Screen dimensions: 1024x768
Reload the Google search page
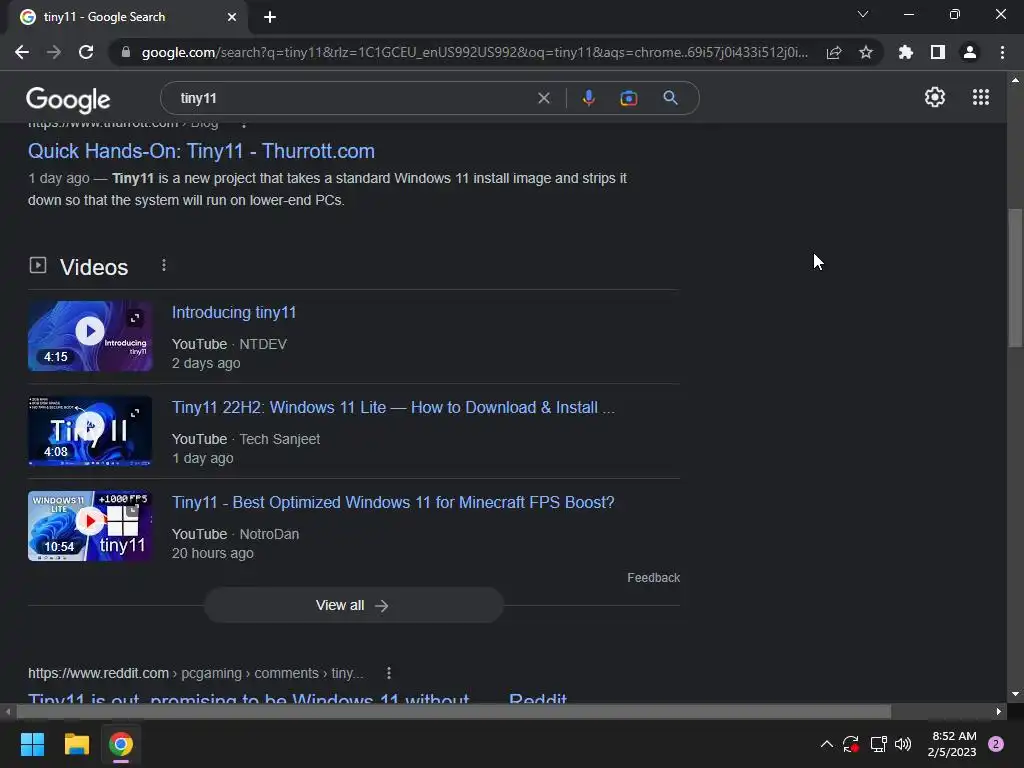coord(86,52)
